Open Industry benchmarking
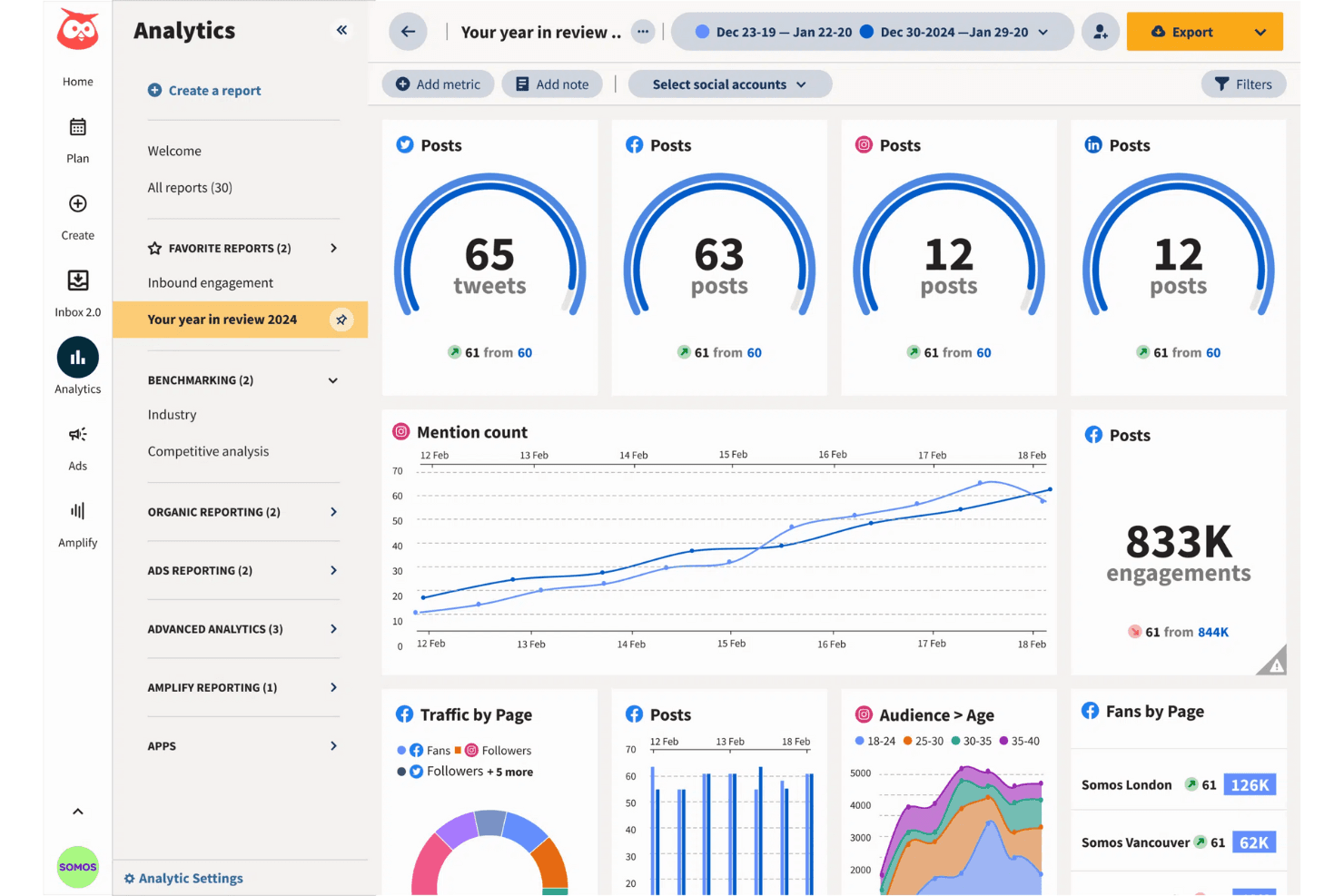Screen dimensions: 1344x896 coord(172,415)
